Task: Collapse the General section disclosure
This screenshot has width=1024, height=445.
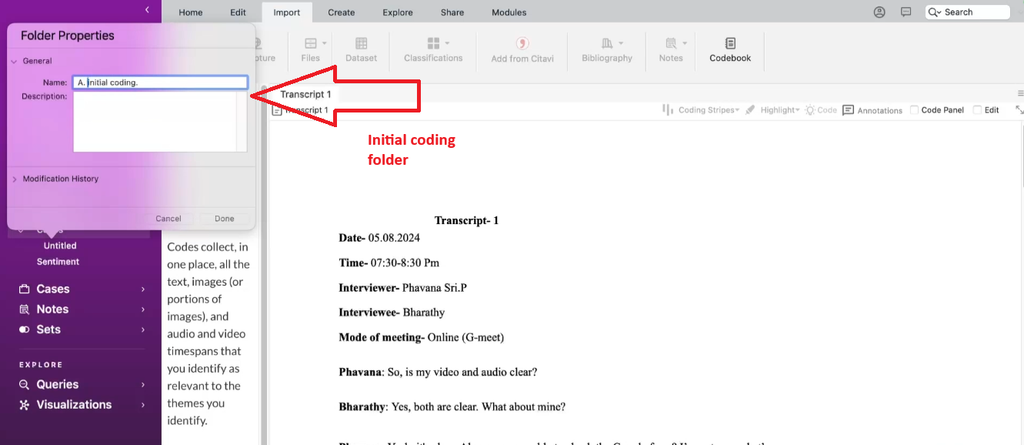Action: [14, 61]
